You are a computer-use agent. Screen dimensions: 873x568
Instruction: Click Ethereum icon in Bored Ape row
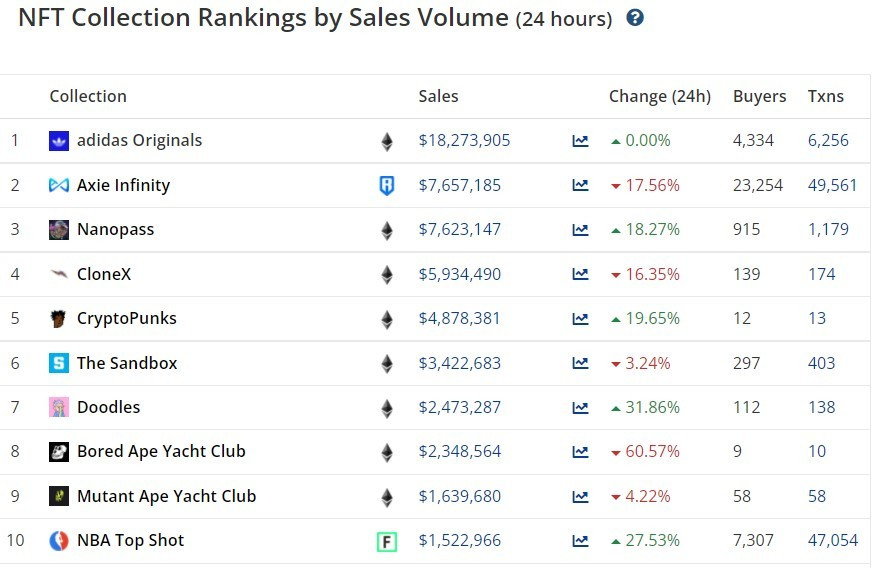[387, 453]
